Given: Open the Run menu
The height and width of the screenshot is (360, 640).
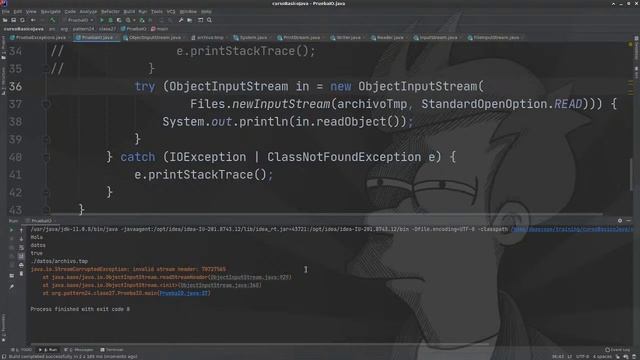Looking at the screenshot, I should tap(143, 12).
